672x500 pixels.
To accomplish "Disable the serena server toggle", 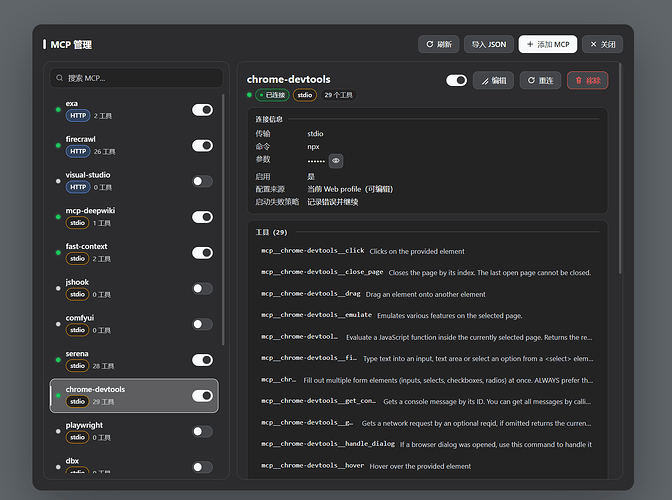I will [x=202, y=360].
